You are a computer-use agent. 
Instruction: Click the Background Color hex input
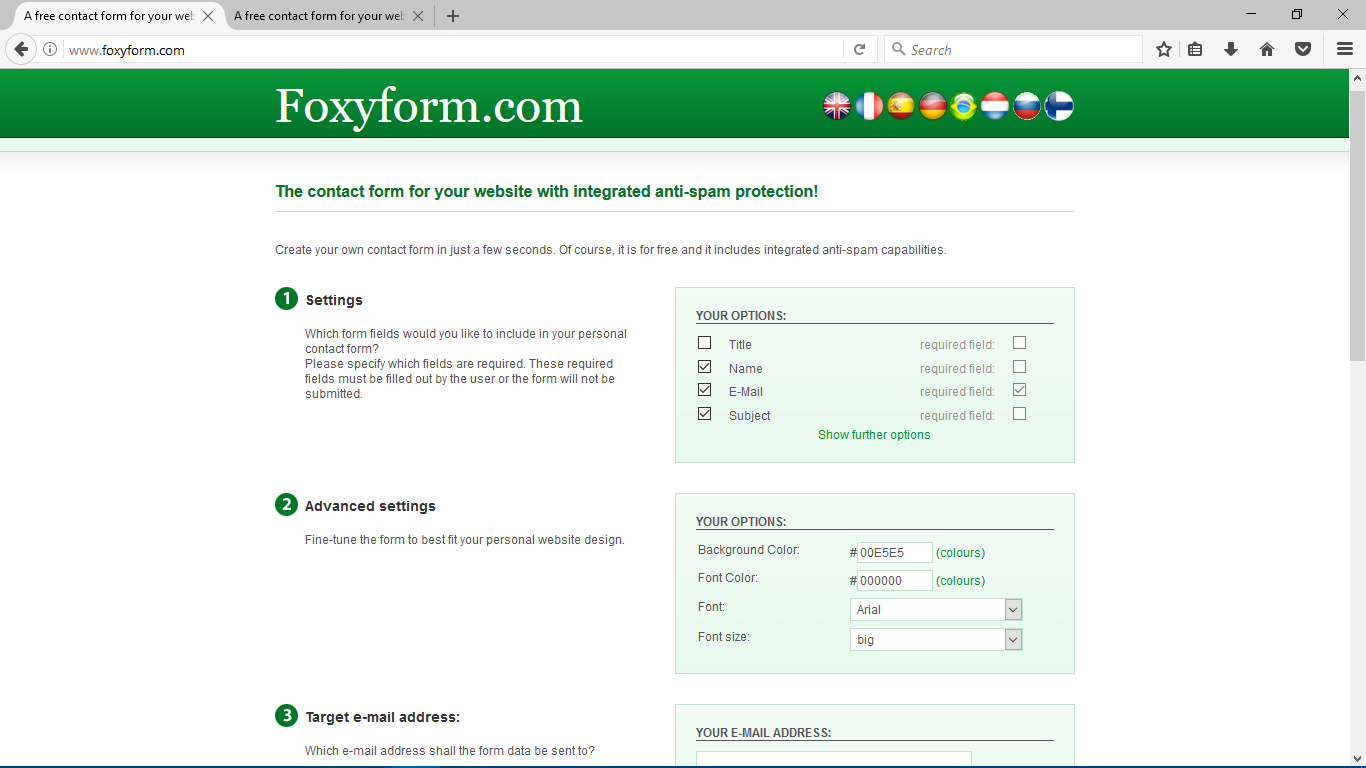895,553
